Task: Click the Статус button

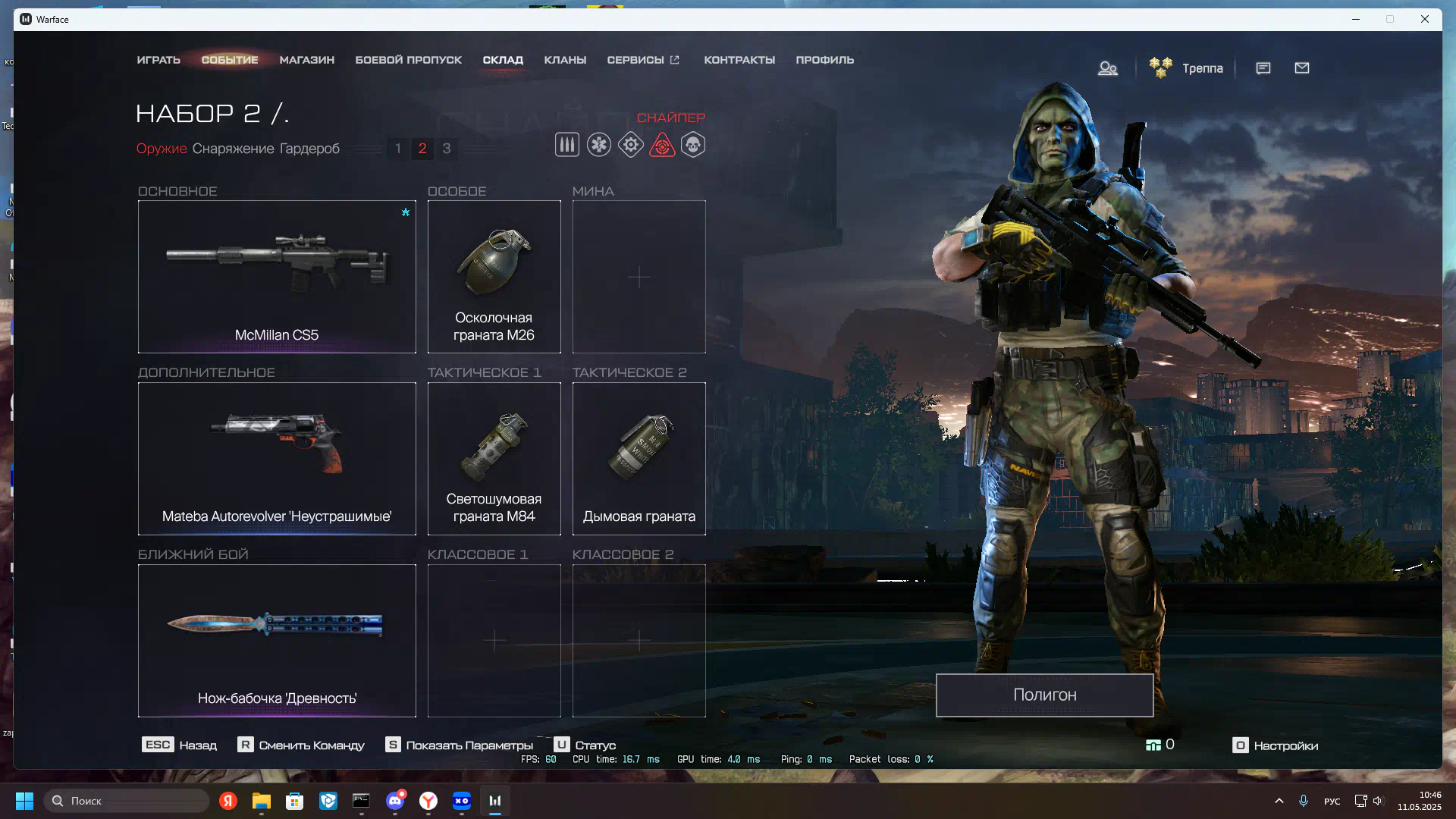Action: 585,745
